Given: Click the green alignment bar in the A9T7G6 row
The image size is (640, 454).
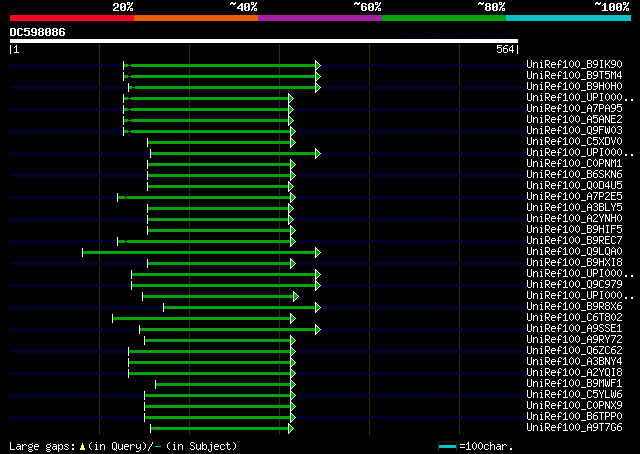Looking at the screenshot, I should (222, 429).
